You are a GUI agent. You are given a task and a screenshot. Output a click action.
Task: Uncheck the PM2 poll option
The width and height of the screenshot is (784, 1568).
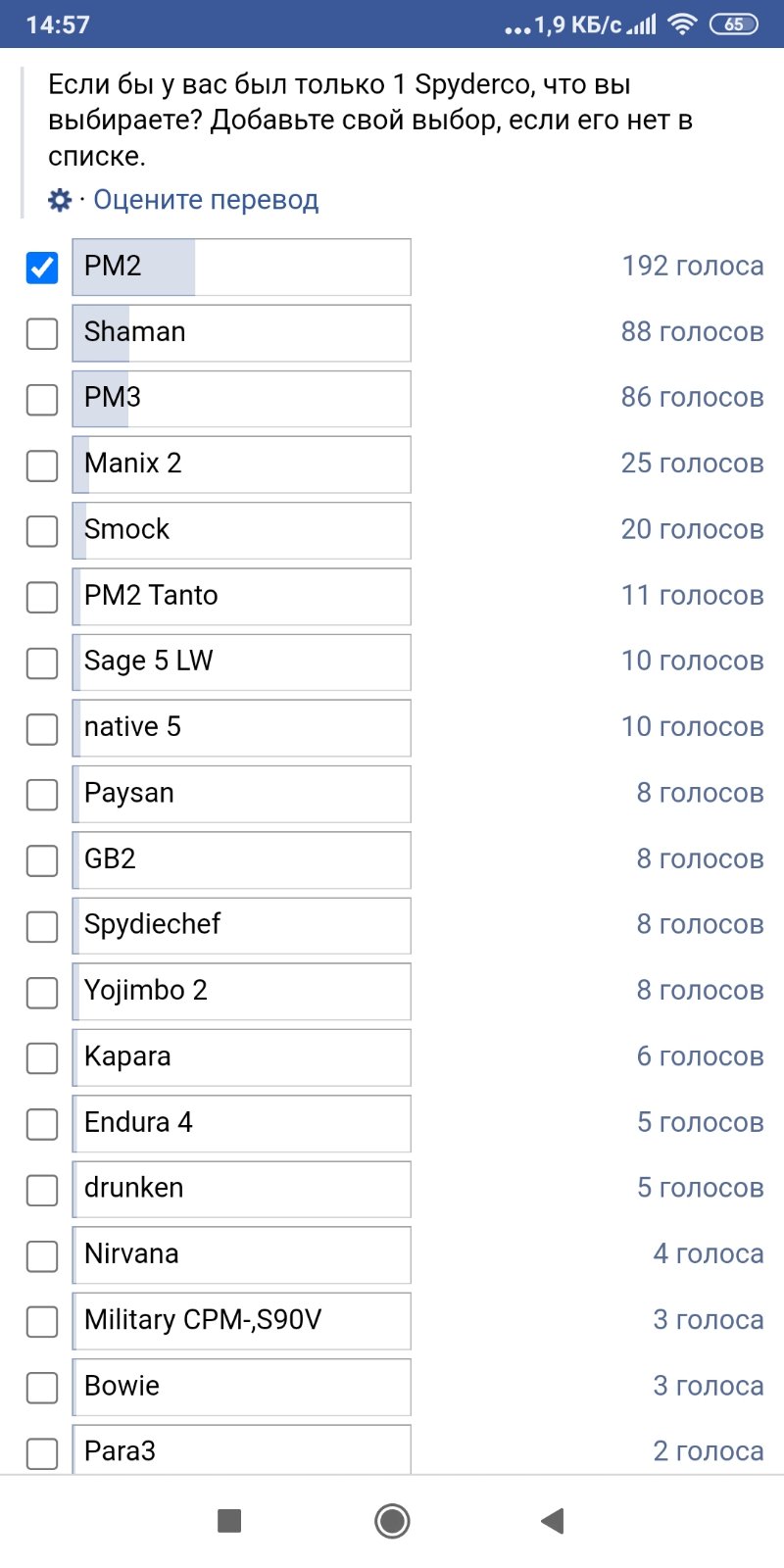[x=42, y=267]
